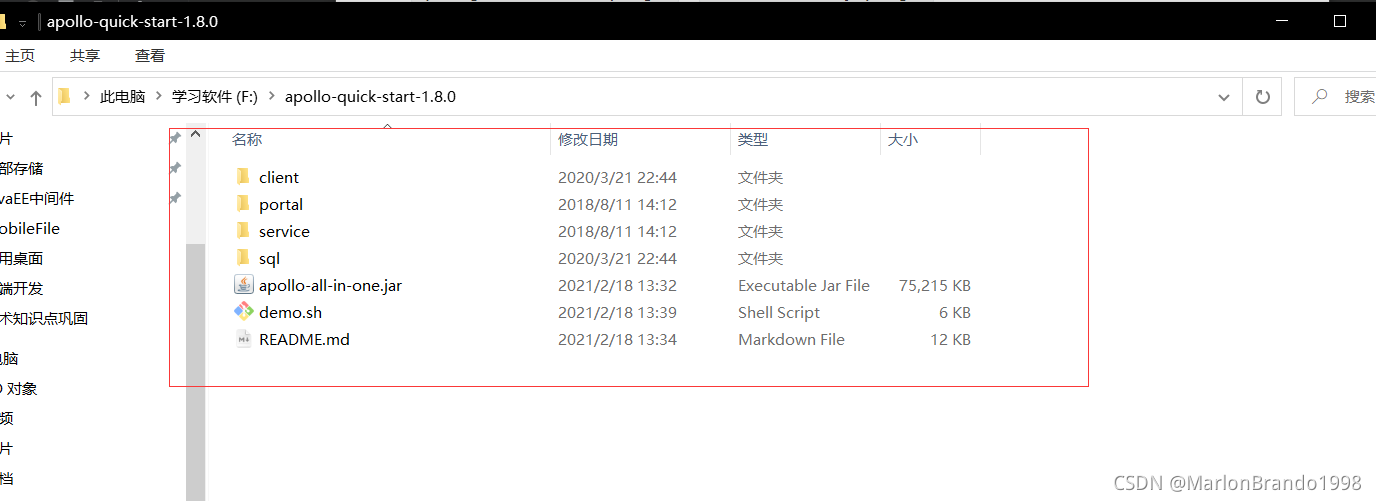Maximize the explorer window
1376x501 pixels.
pyautogui.click(x=1340, y=20)
